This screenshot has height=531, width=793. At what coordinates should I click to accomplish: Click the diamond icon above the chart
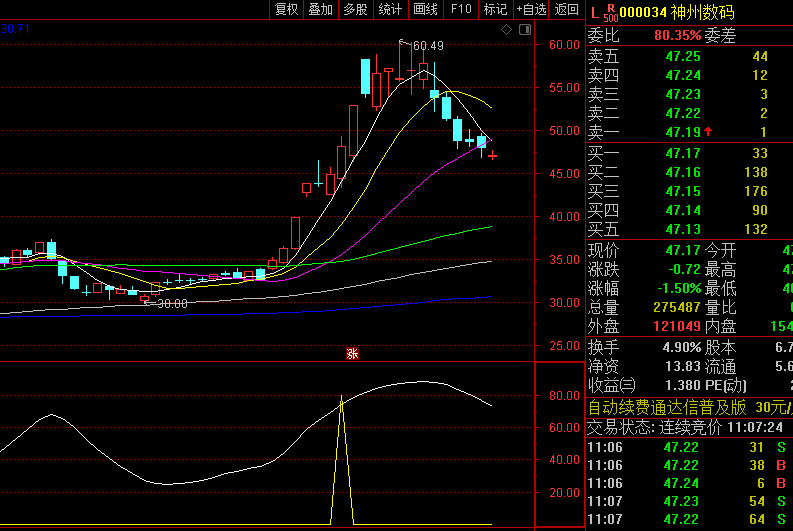pos(507,30)
